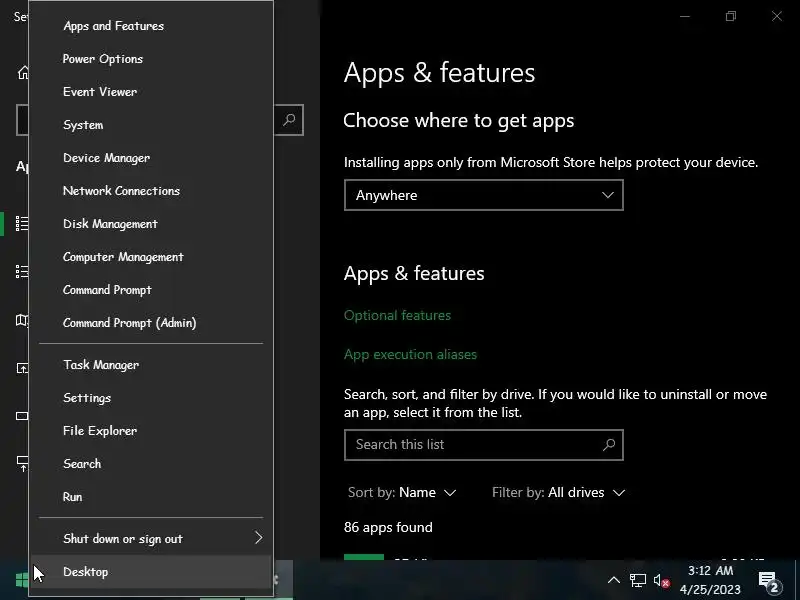Screen dimensions: 800x600
Task: Expand Shut down or sign out submenu
Action: click(151, 538)
